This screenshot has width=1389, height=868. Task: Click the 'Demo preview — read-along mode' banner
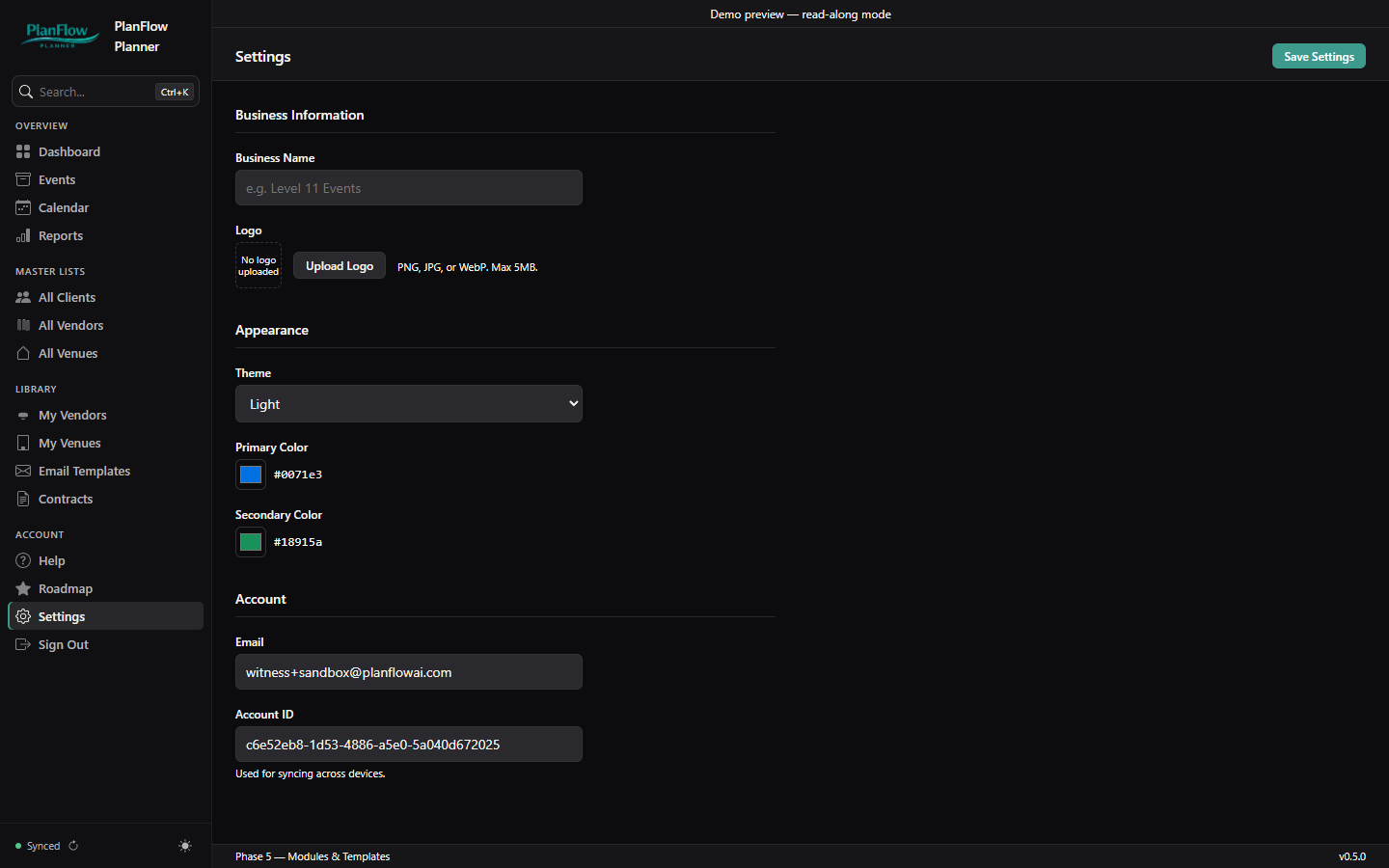coord(801,14)
